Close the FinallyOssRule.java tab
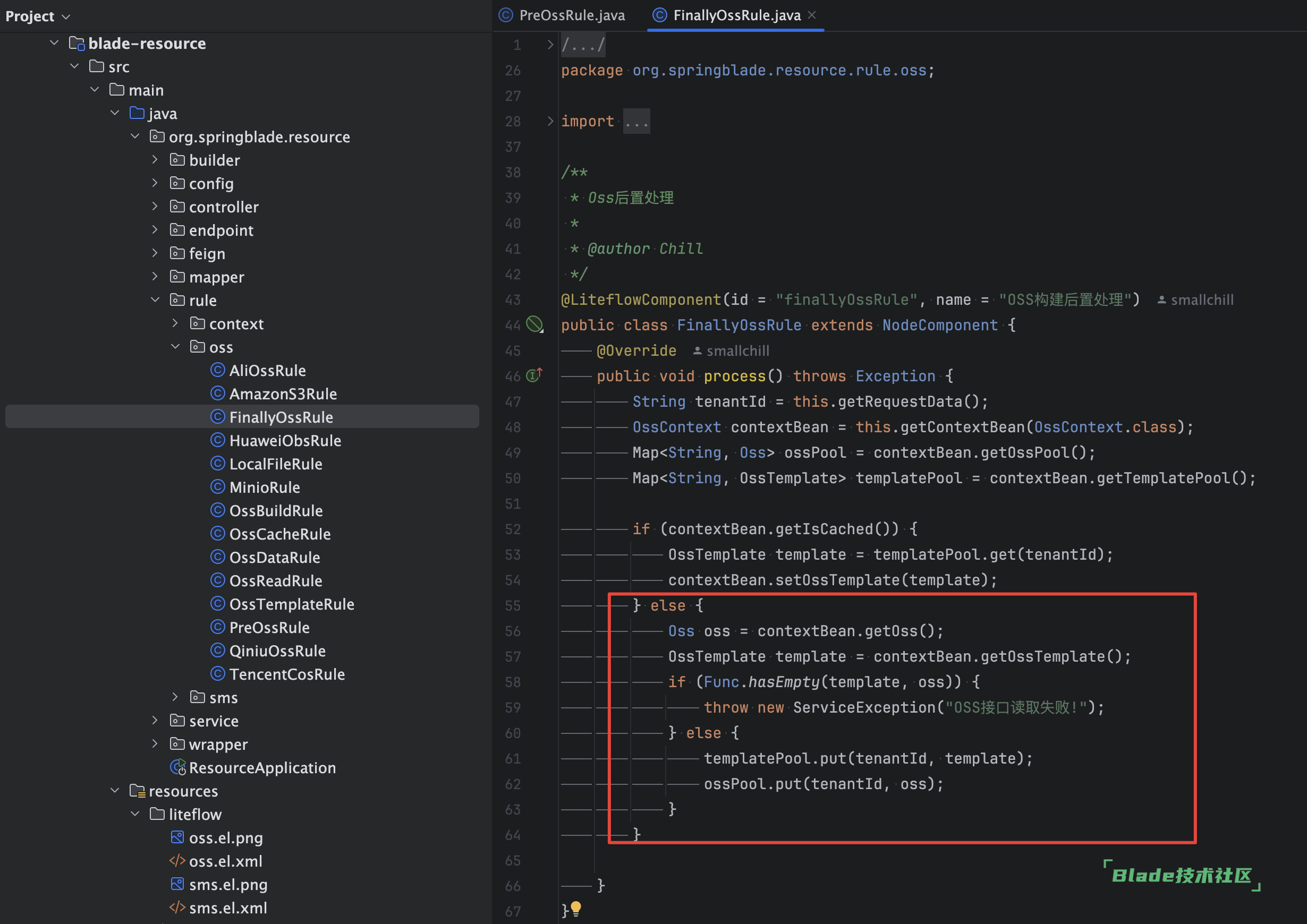The width and height of the screenshot is (1307, 924). point(812,15)
